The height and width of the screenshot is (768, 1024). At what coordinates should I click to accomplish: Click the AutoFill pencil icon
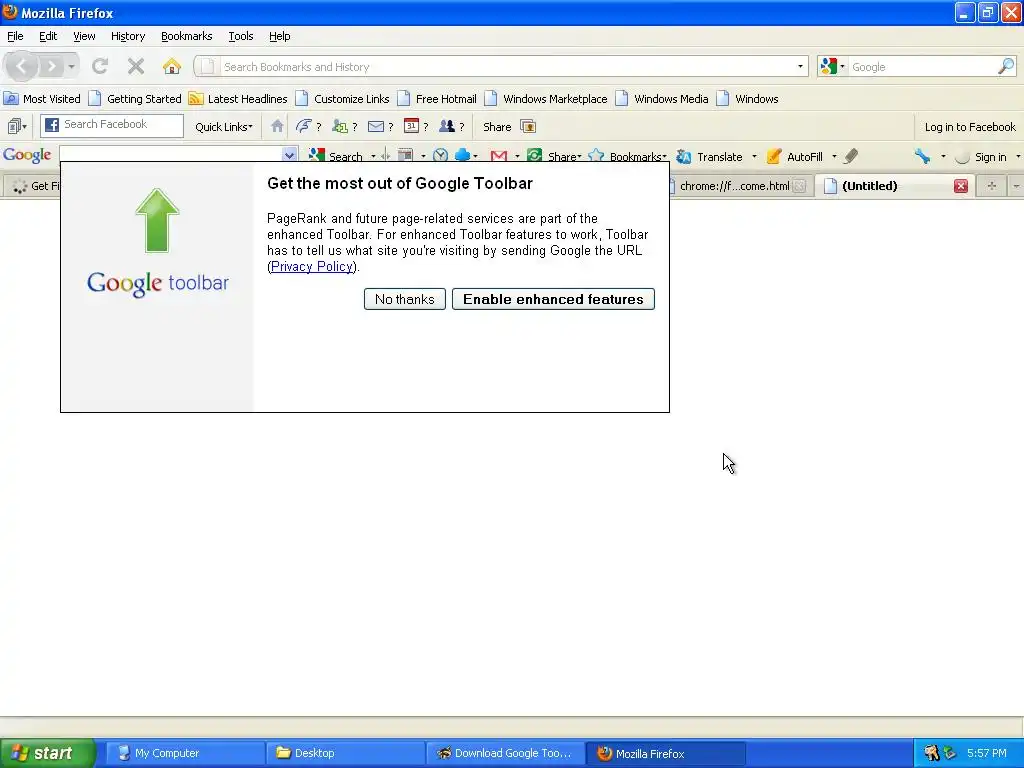pos(774,156)
